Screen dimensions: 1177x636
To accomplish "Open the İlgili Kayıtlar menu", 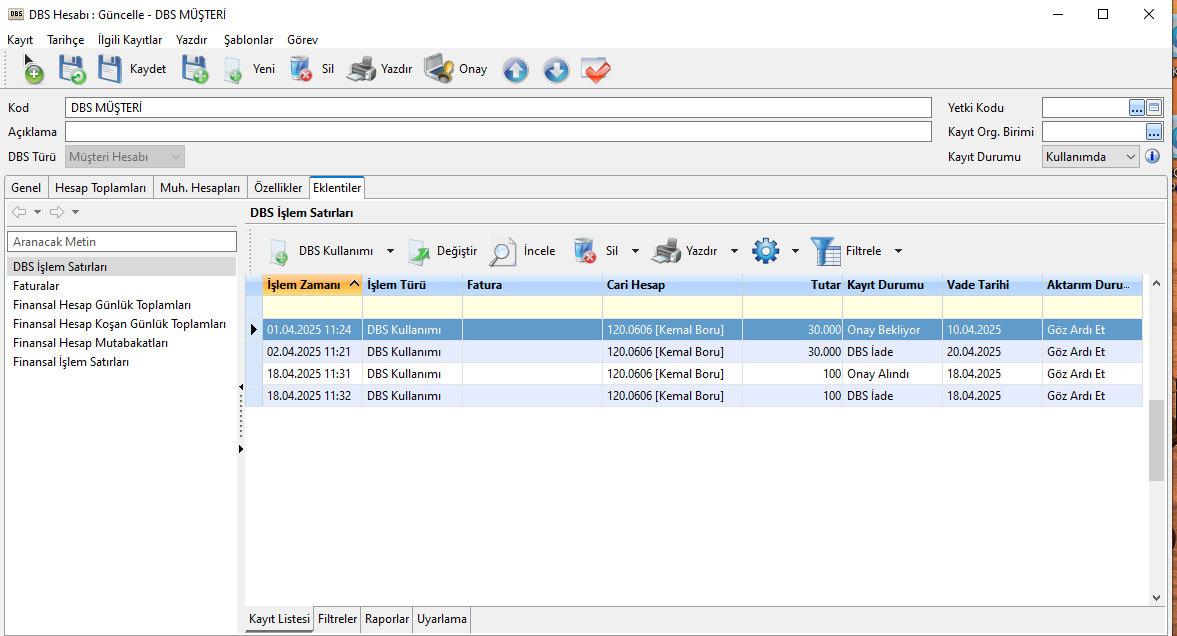I will (130, 40).
